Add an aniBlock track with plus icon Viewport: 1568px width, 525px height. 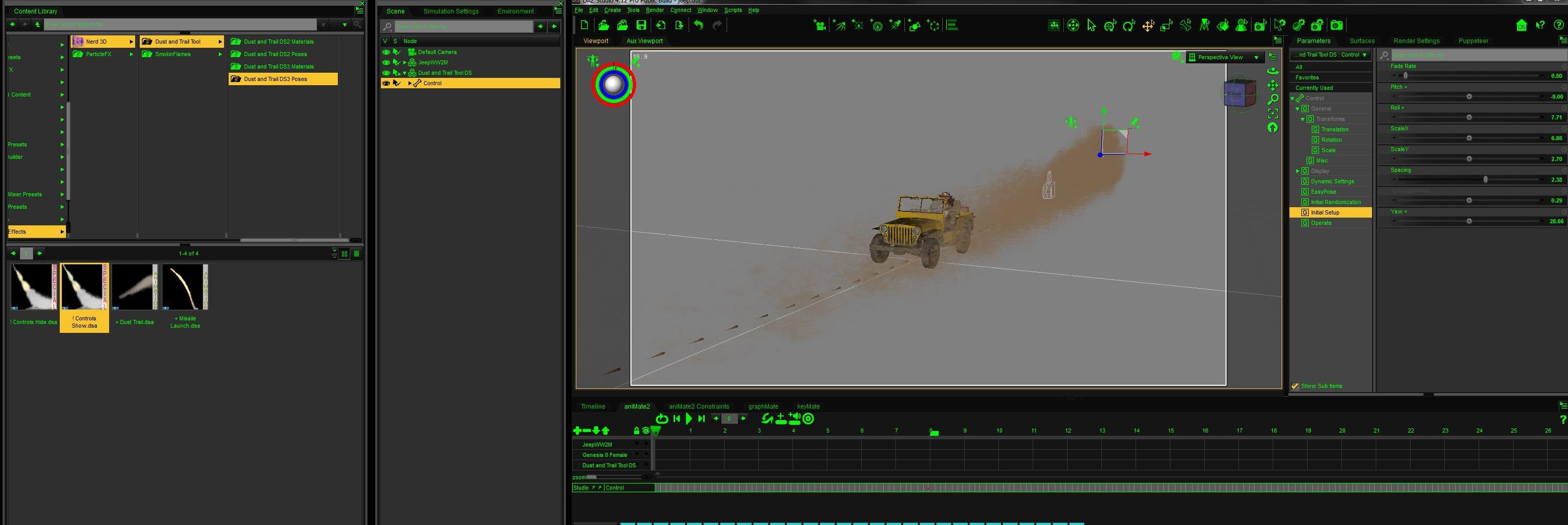click(x=577, y=430)
